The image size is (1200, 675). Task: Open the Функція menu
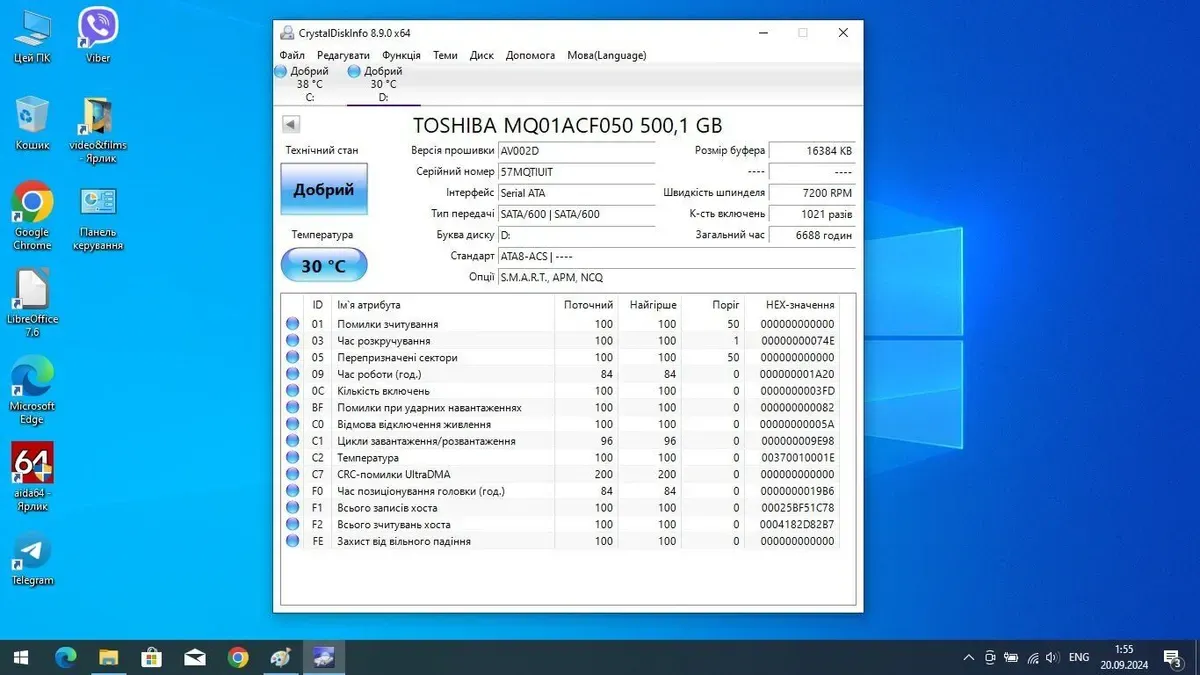click(x=401, y=55)
